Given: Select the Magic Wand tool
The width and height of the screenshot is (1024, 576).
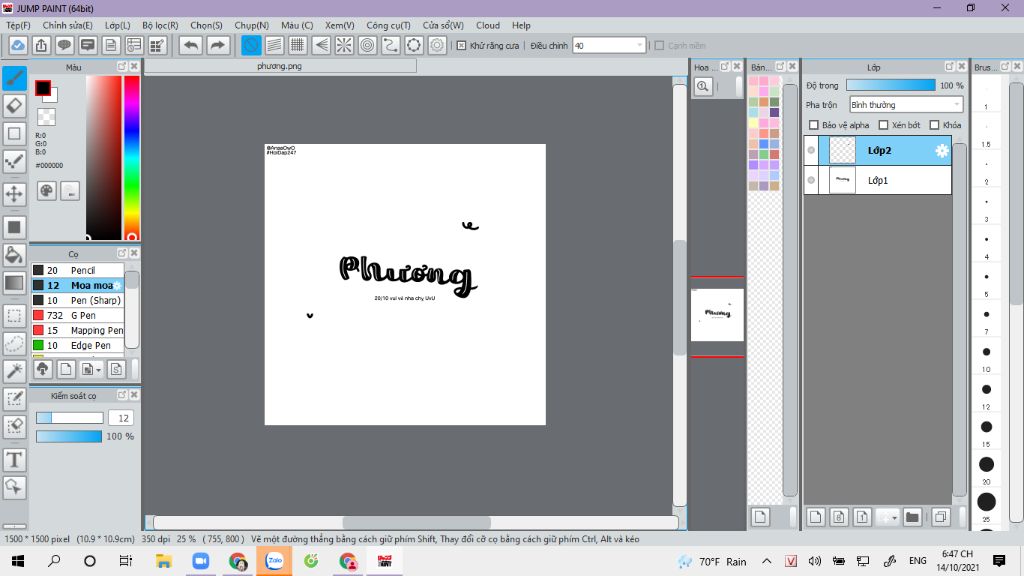Looking at the screenshot, I should (x=14, y=371).
